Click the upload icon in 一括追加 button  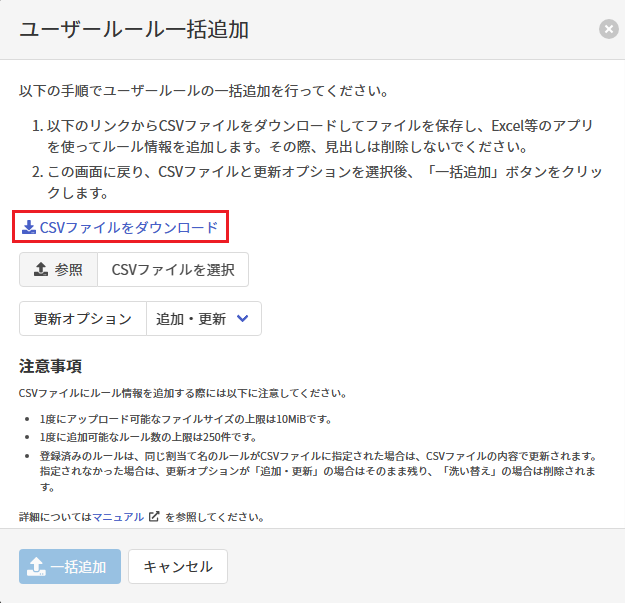click(36, 567)
